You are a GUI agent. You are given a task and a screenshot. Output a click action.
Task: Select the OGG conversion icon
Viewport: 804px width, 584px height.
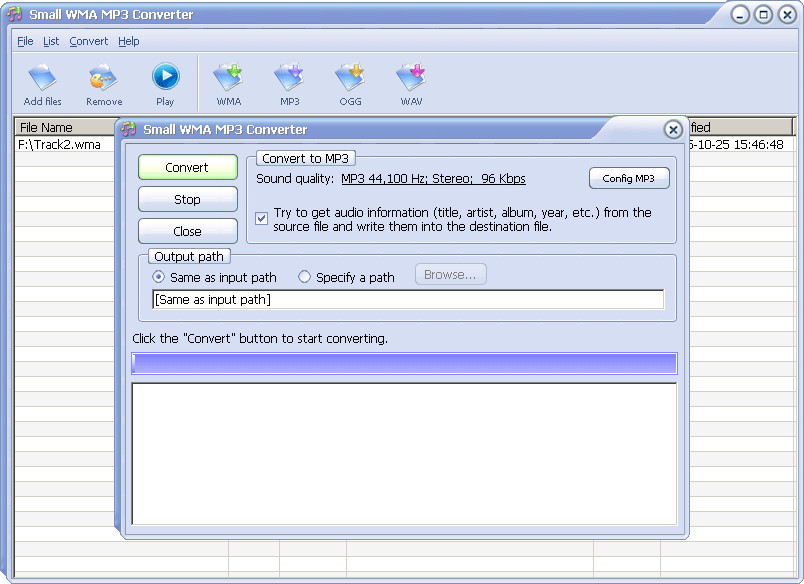pyautogui.click(x=350, y=85)
